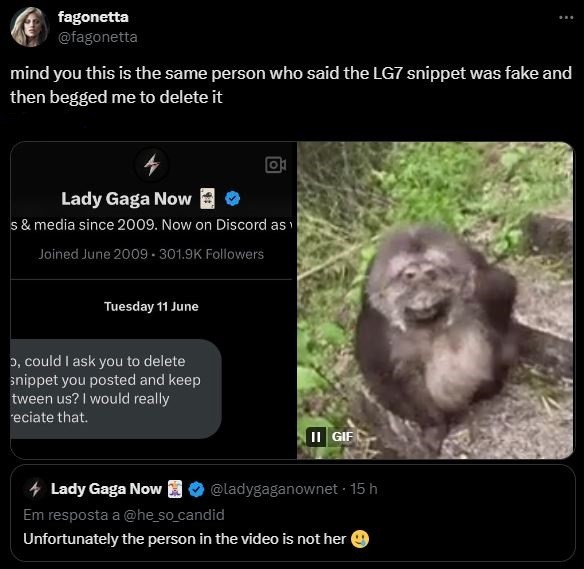
Task: Click the delete request message bubble
Action: pyautogui.click(x=116, y=389)
